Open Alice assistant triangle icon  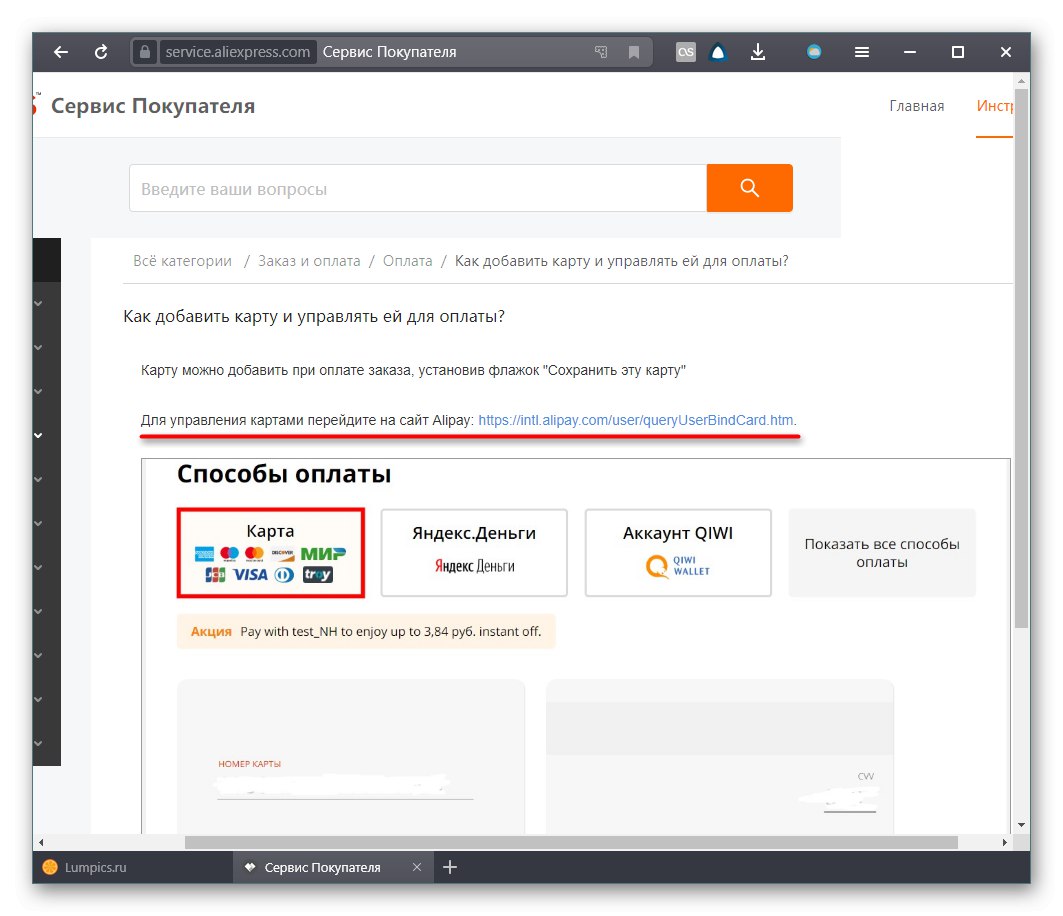718,52
